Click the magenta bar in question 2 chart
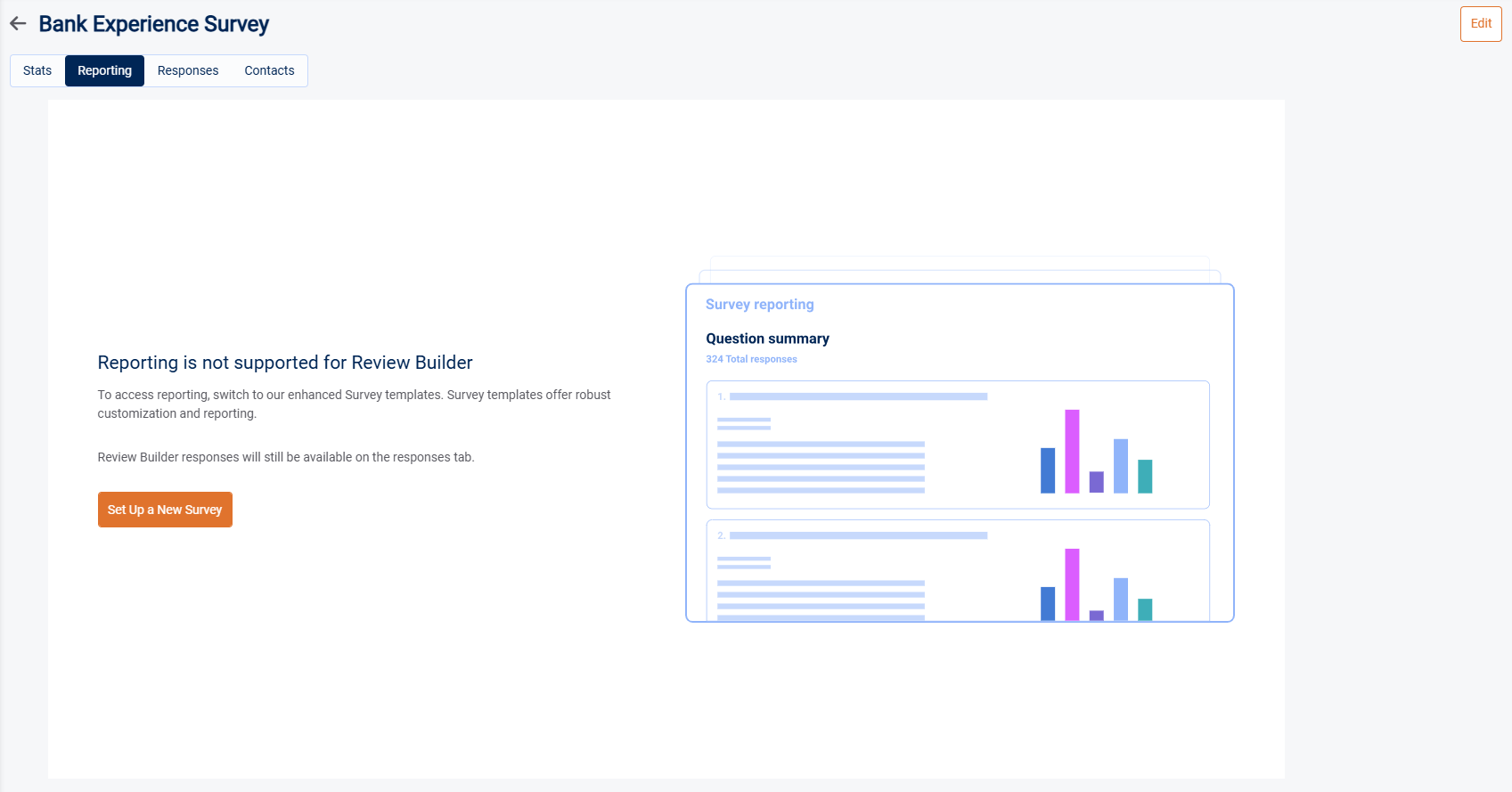Image resolution: width=1512 pixels, height=792 pixels. pos(1072,584)
